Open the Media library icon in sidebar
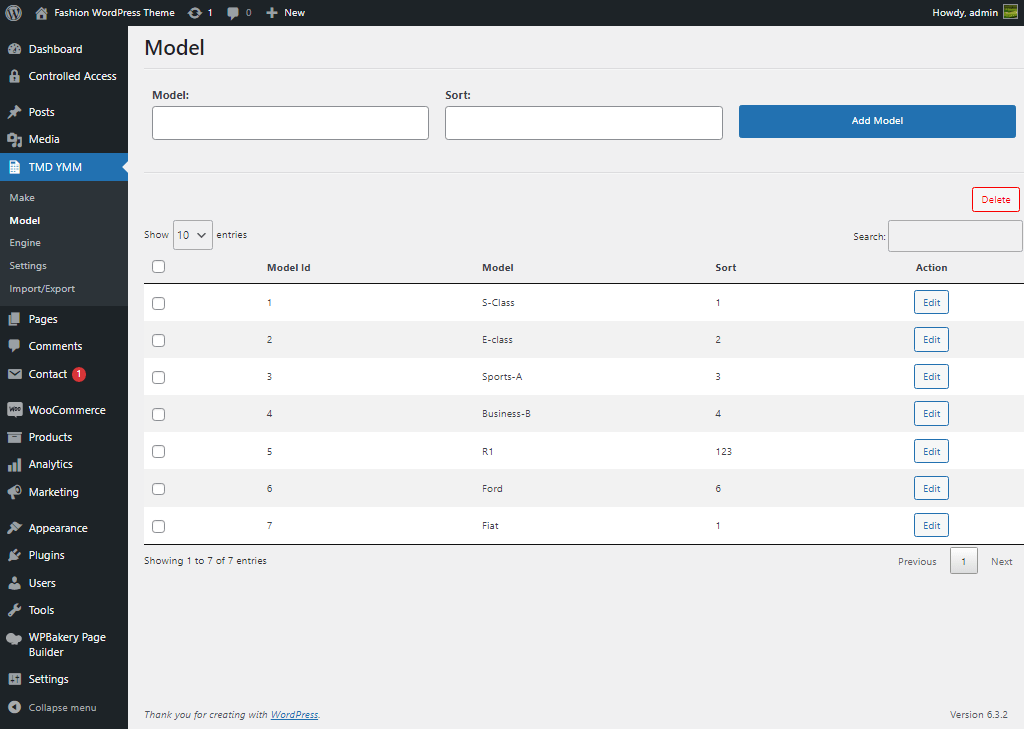Screen dimensions: 1024x729 (x=16, y=139)
